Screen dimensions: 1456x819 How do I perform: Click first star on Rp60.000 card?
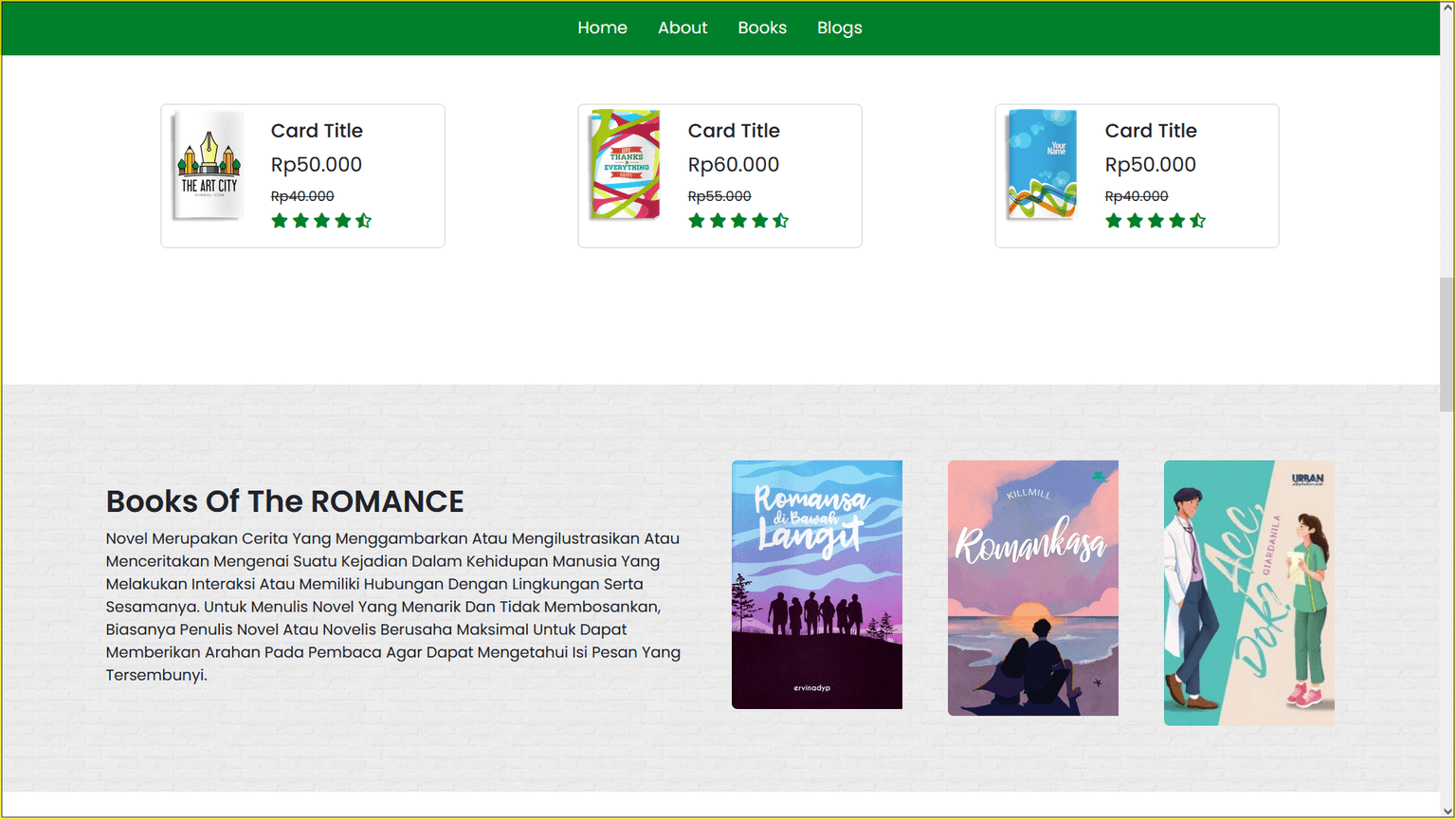pyautogui.click(x=697, y=221)
